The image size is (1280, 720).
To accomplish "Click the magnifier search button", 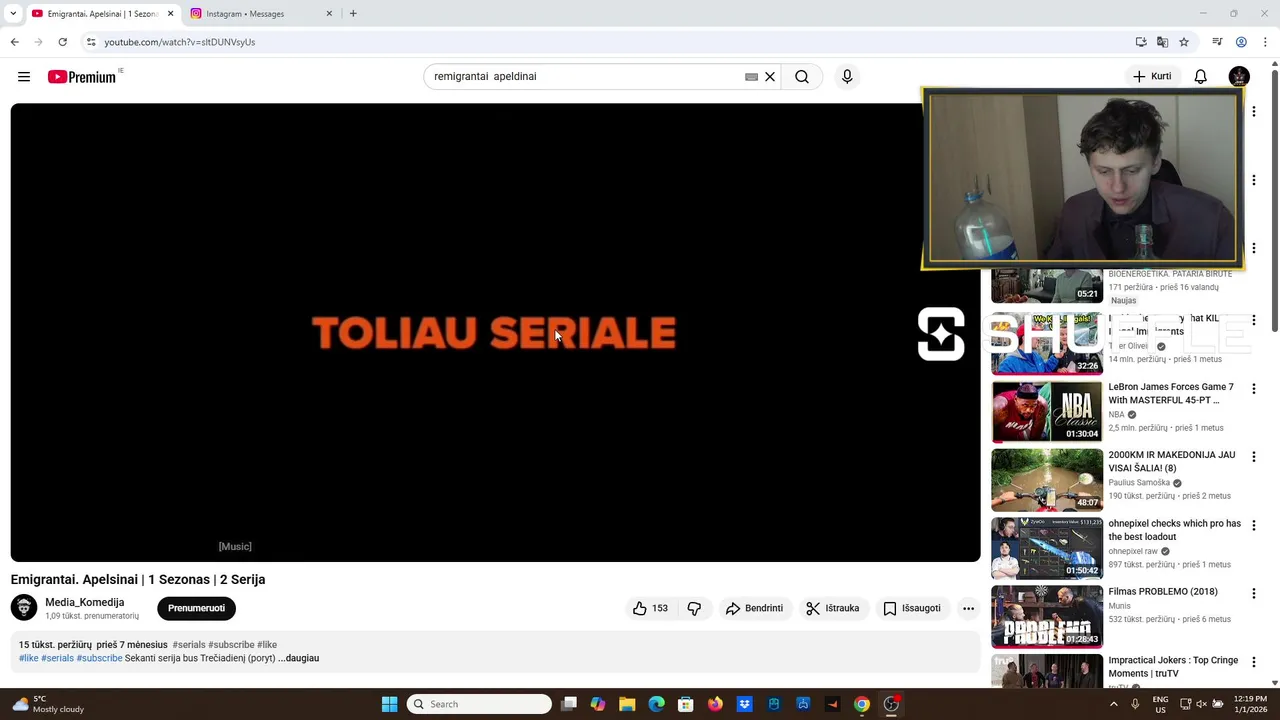I will point(802,76).
